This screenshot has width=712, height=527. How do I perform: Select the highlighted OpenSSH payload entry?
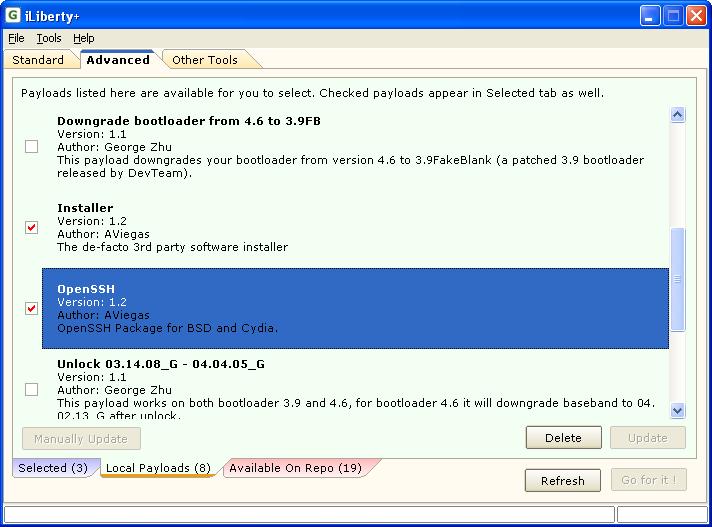(x=355, y=309)
